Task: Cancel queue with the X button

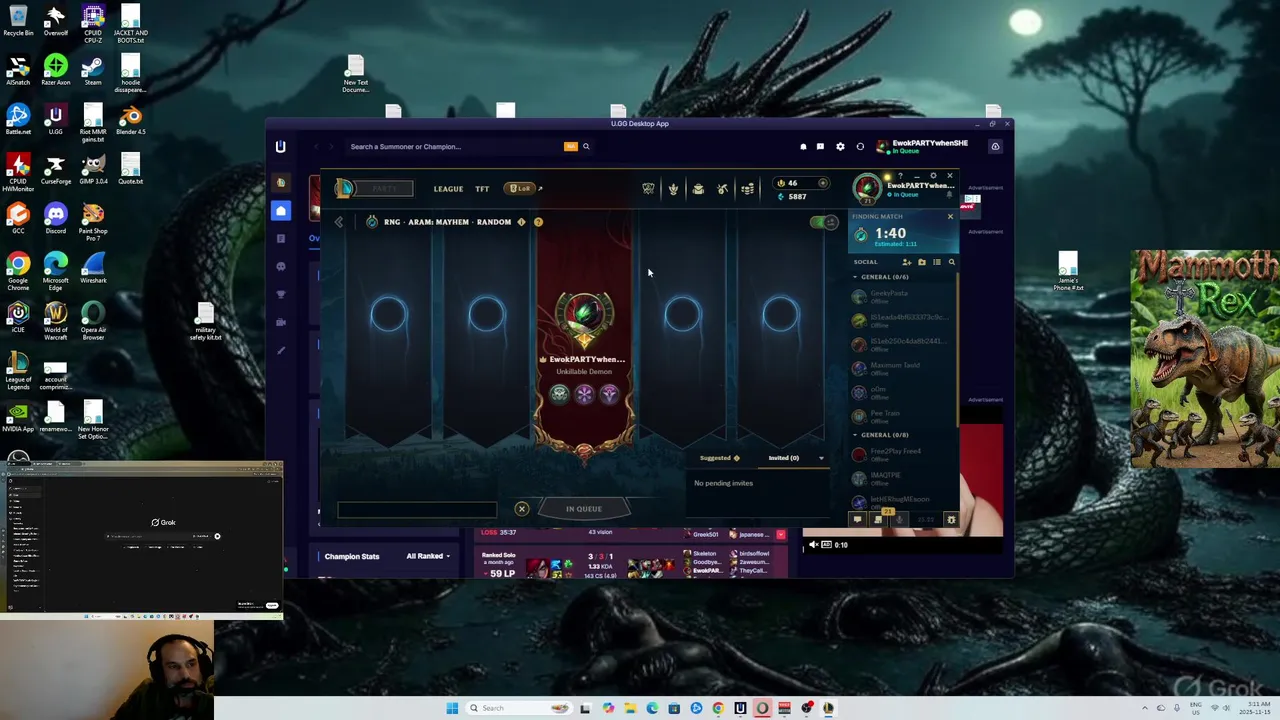Action: pos(521,509)
